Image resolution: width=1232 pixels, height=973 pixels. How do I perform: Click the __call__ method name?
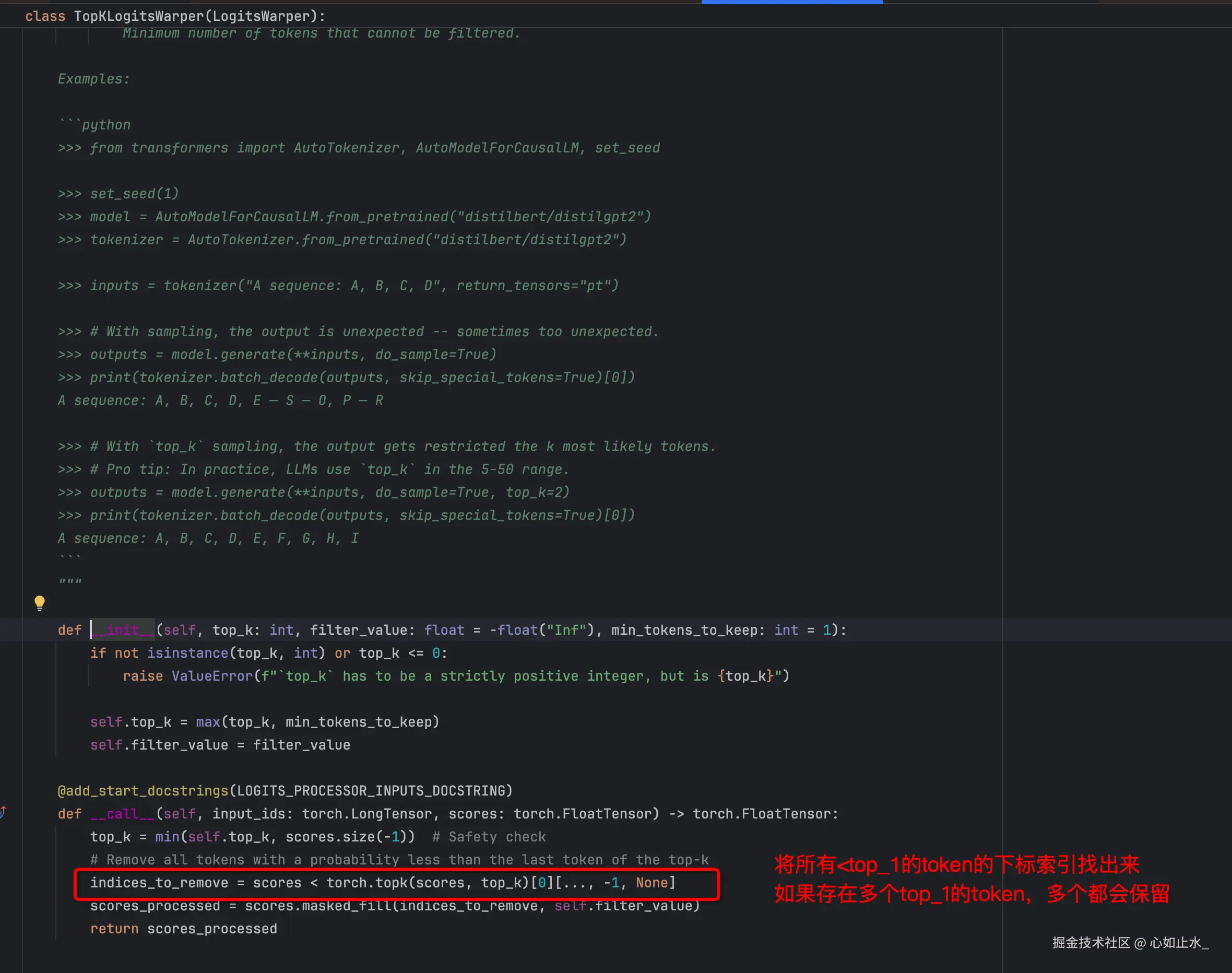click(x=123, y=814)
